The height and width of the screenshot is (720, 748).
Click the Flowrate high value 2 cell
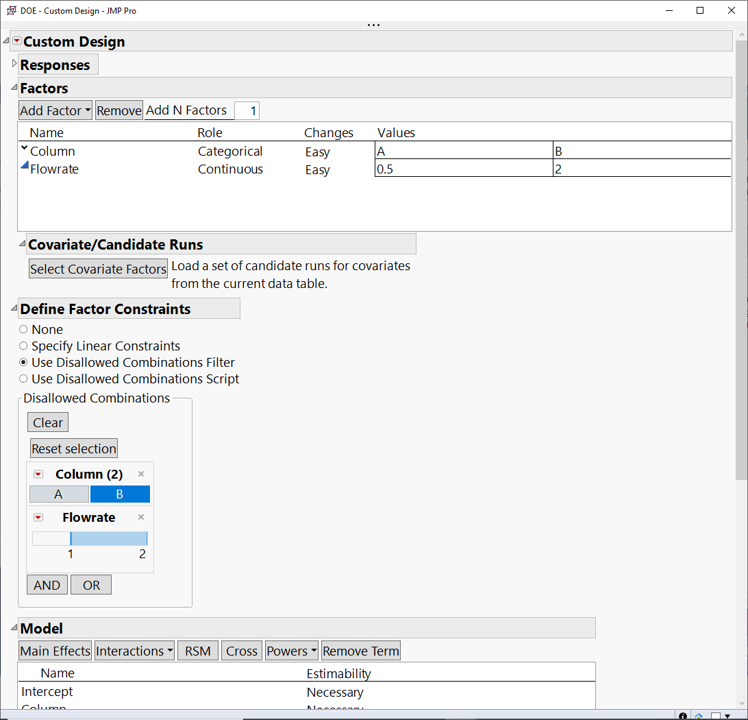(x=642, y=168)
